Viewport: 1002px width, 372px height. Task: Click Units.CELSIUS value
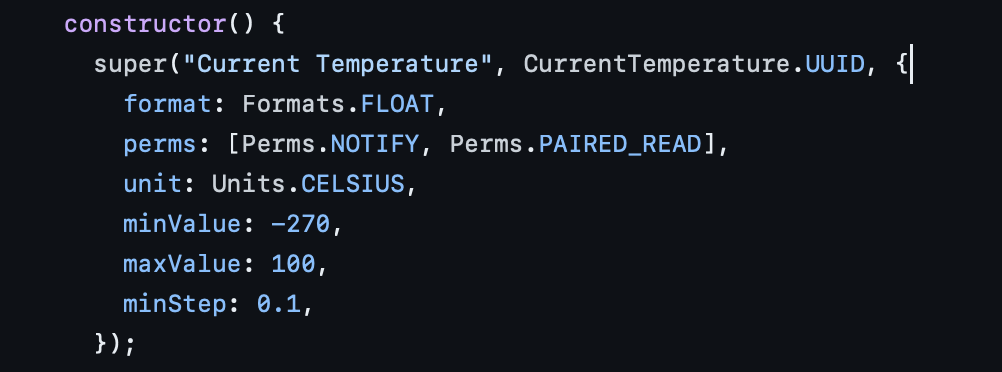coord(308,184)
